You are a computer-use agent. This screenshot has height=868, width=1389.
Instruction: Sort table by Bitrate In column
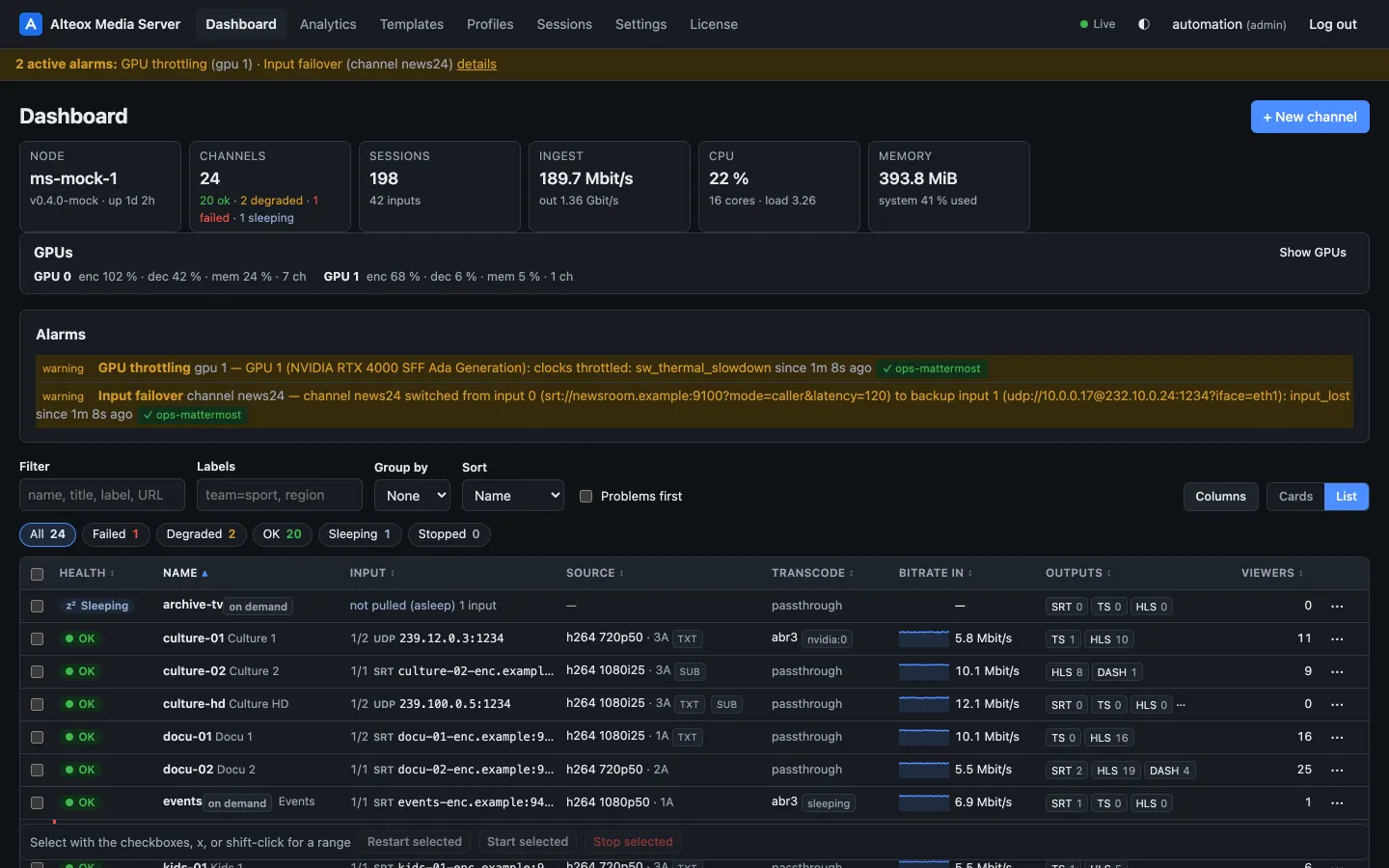tap(936, 573)
